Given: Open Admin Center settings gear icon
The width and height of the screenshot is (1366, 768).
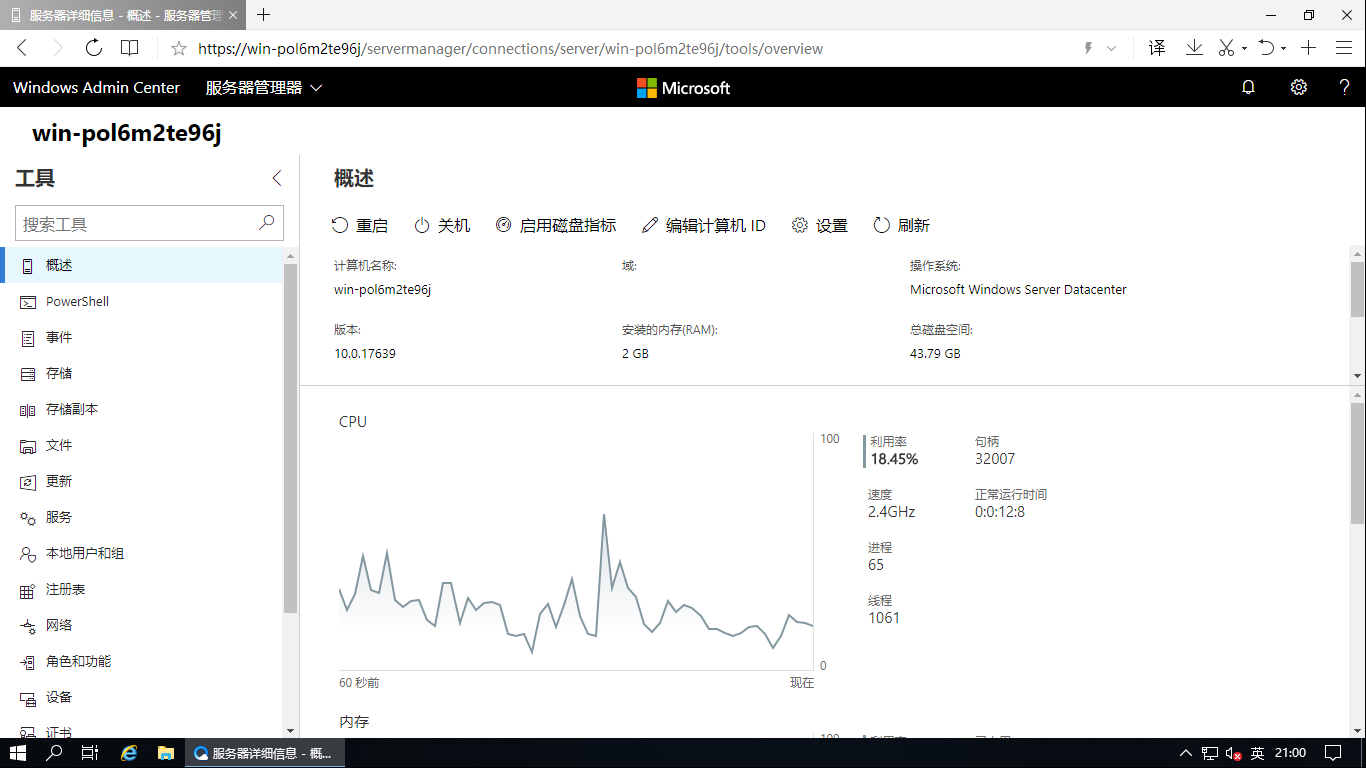Looking at the screenshot, I should (1298, 87).
